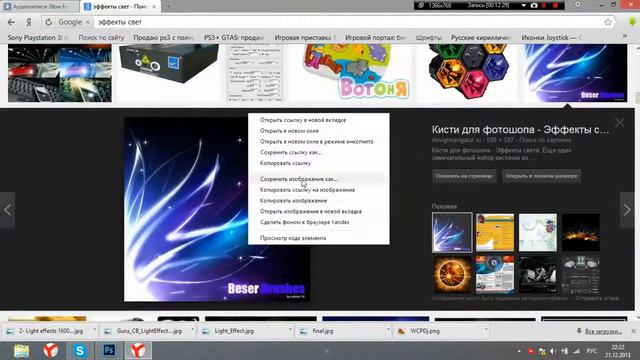Click the taskbar volume icon
Viewport: 640px width, 360px height.
coord(553,351)
